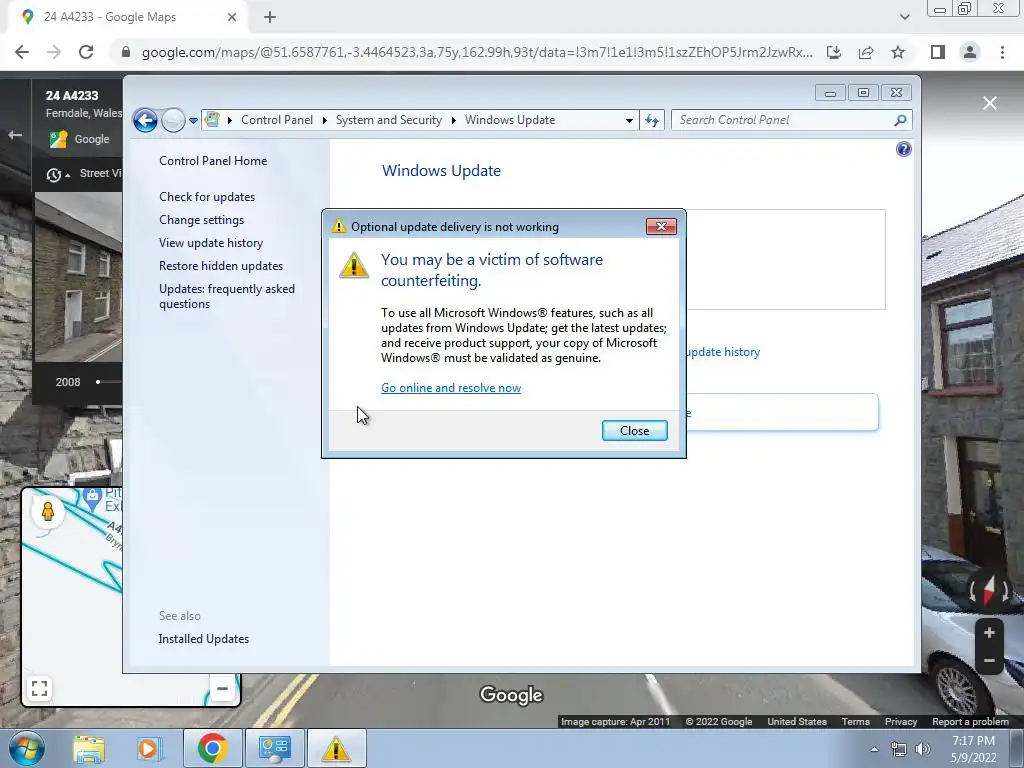Click the magnifier icon in Control Panel search
Viewport: 1024px width, 768px height.
tap(901, 120)
